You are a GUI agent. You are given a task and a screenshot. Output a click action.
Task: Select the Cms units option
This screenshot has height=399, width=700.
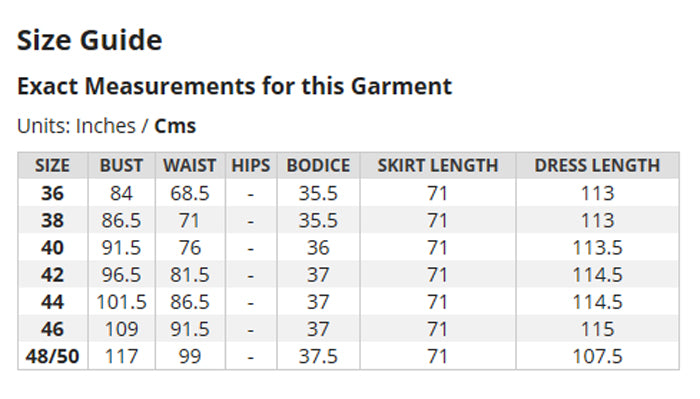[x=175, y=126]
